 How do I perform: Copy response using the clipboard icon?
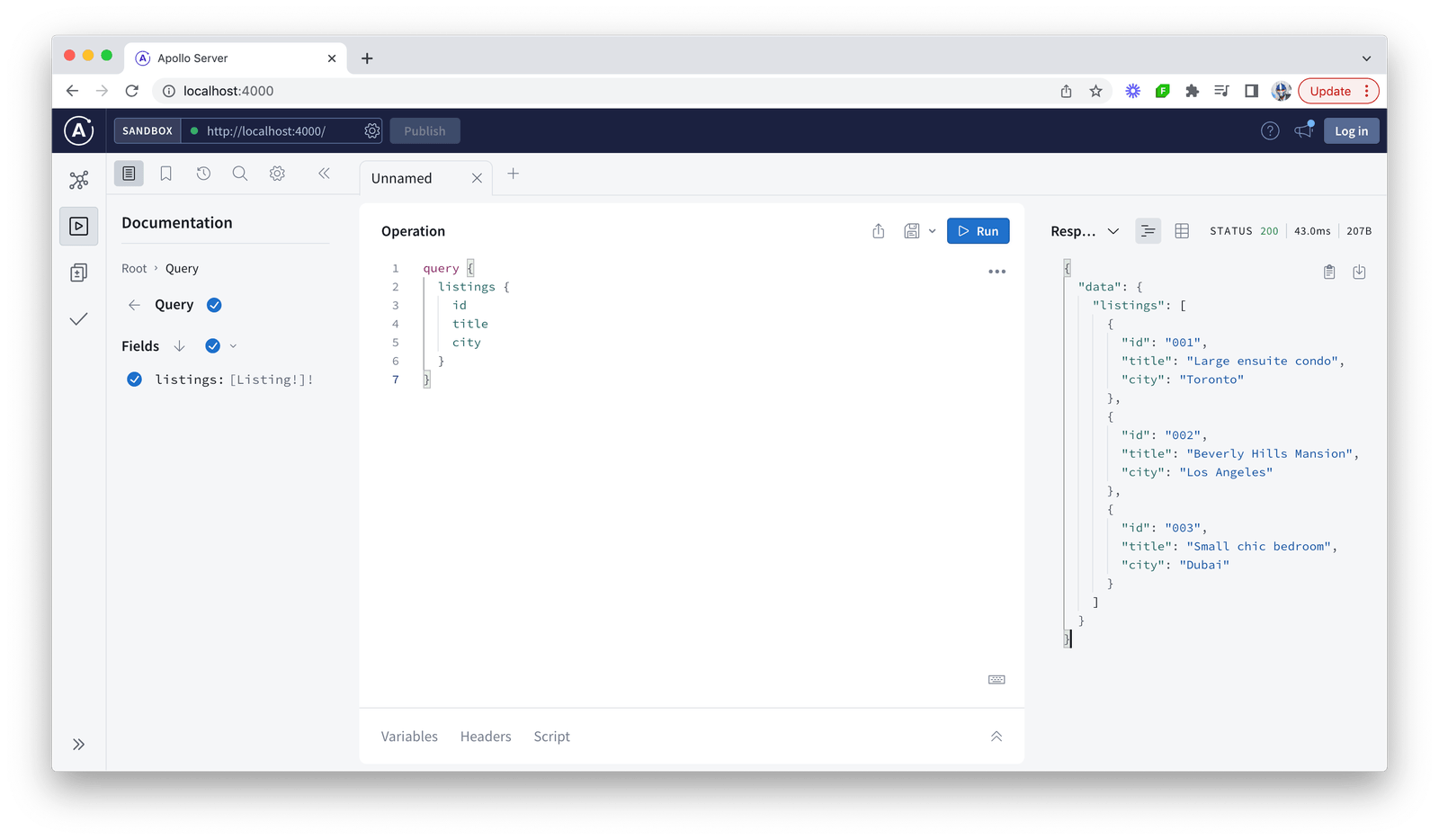(x=1329, y=272)
